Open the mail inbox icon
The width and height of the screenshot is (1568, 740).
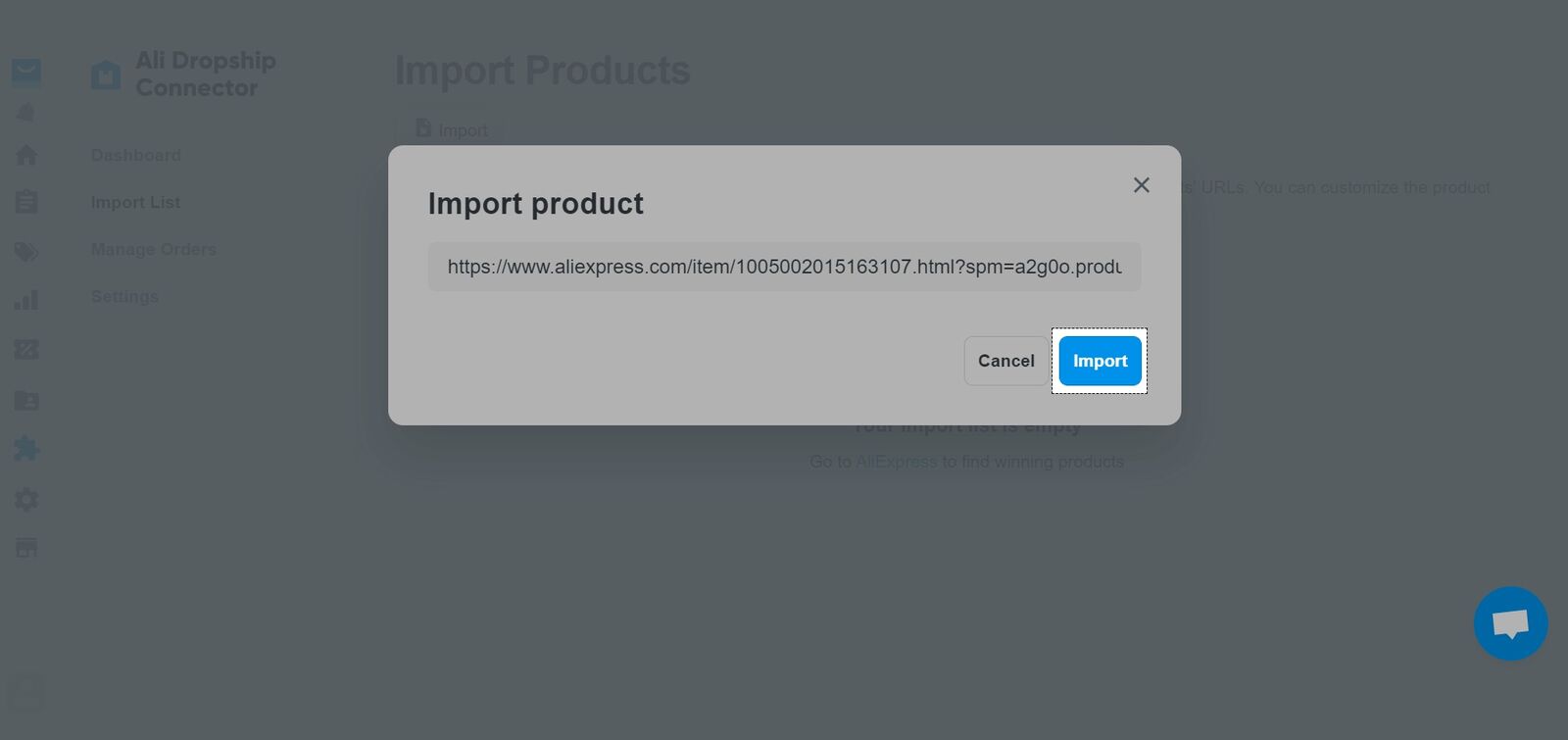(x=25, y=72)
